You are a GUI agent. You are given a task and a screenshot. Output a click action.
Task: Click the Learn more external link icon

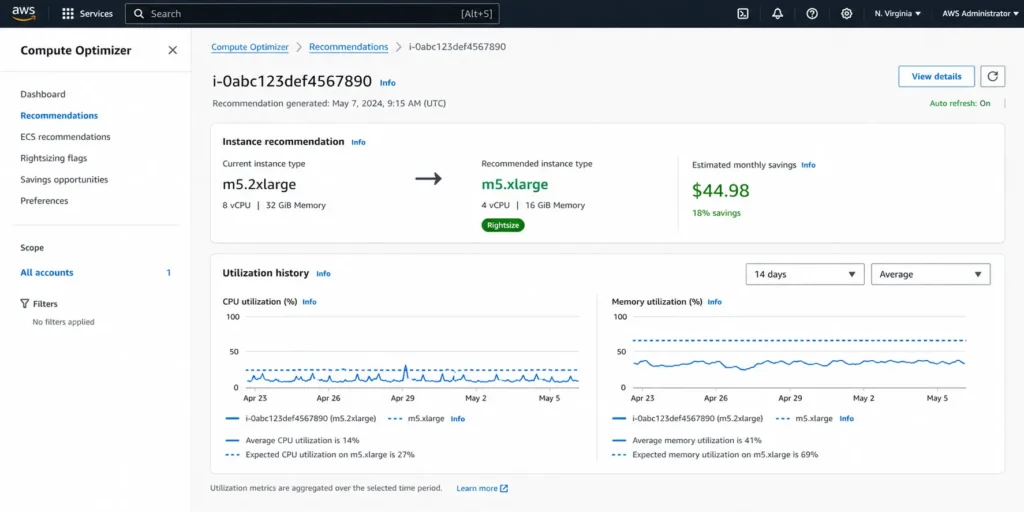click(x=504, y=488)
